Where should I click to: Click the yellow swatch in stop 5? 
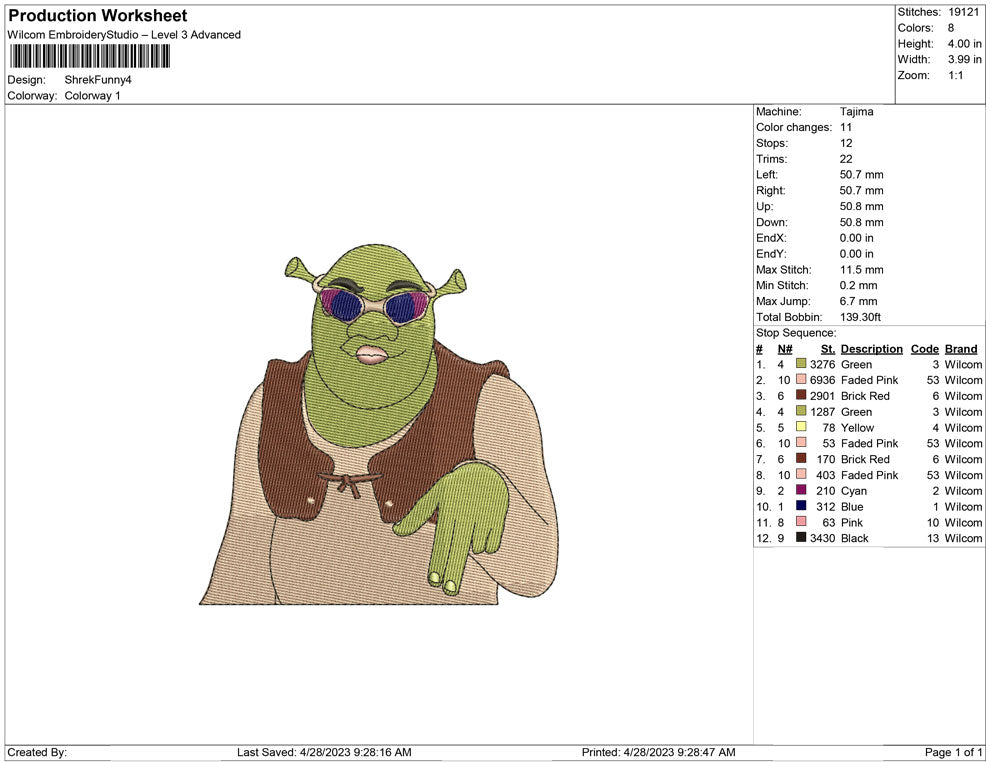click(x=801, y=427)
